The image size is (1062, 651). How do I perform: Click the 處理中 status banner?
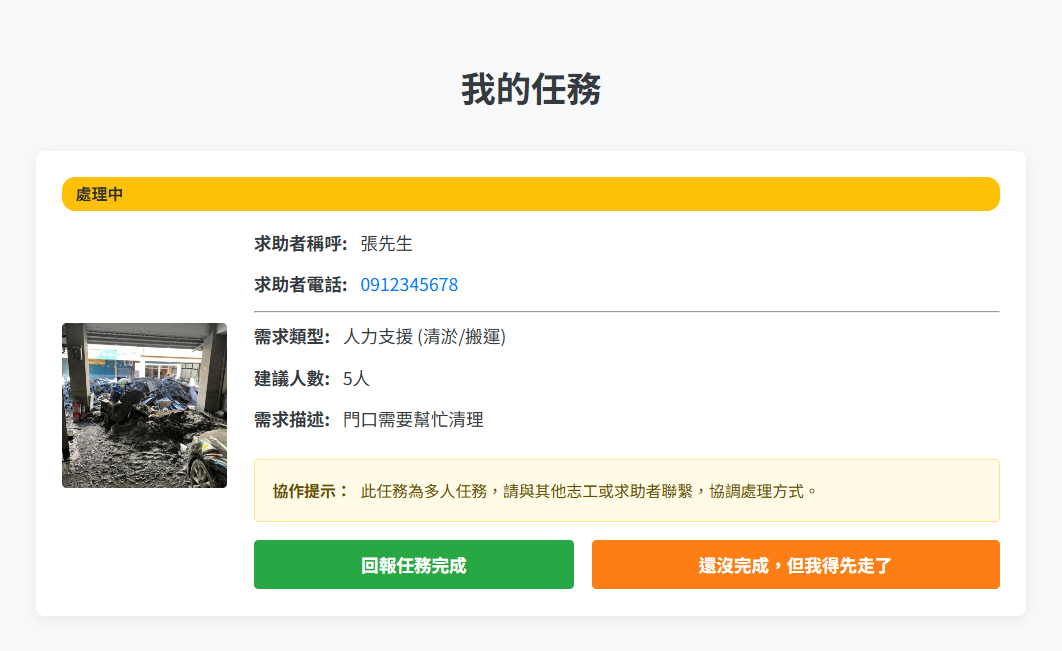tap(530, 194)
